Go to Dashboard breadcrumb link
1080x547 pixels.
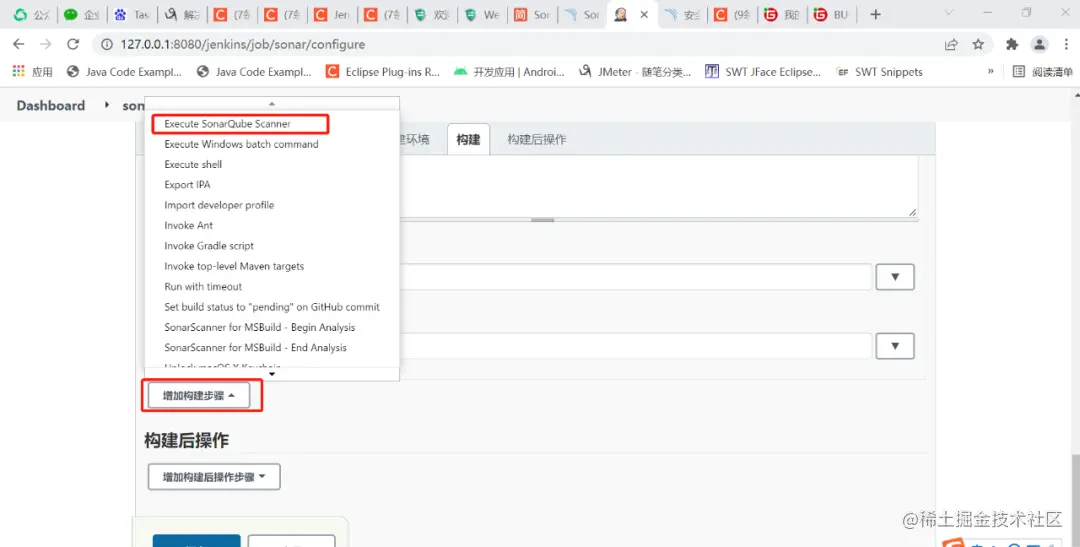(51, 105)
